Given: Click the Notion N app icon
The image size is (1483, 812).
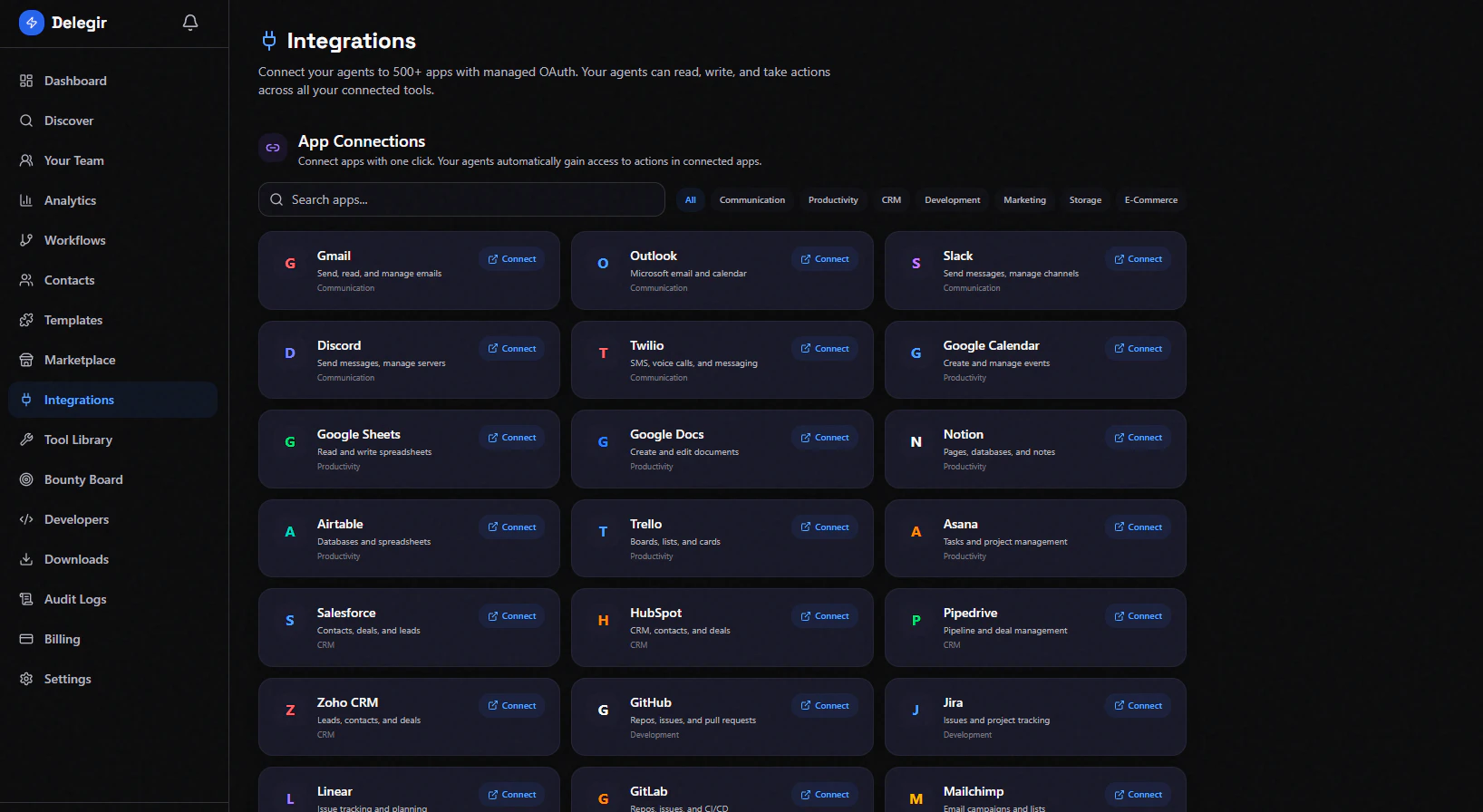Looking at the screenshot, I should click(x=916, y=442).
